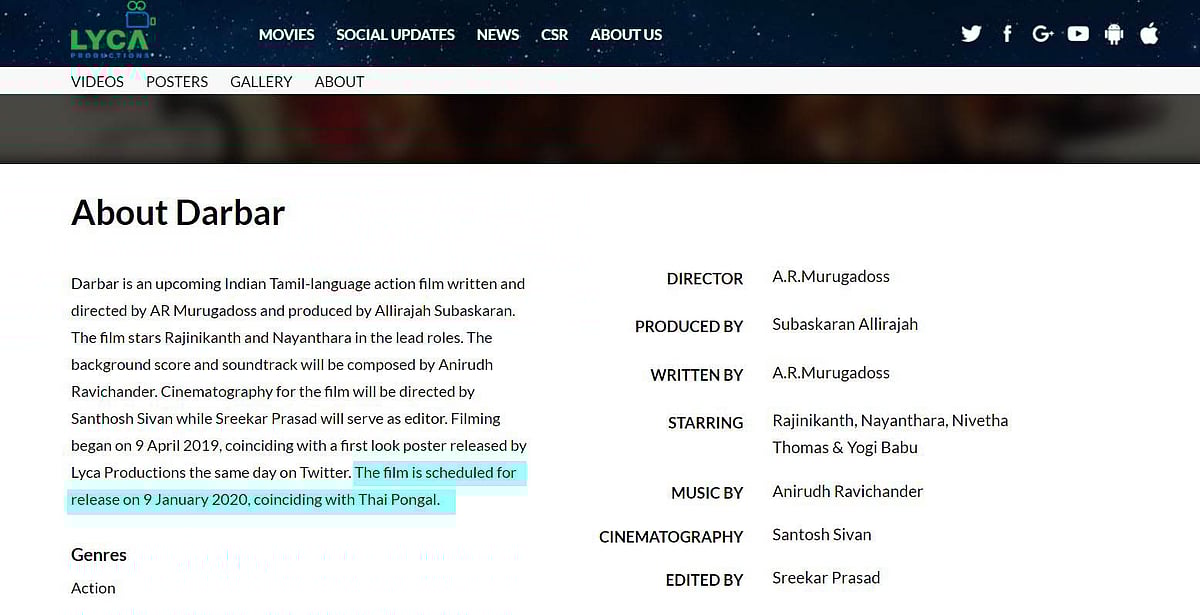The width and height of the screenshot is (1200, 615).
Task: Click the Google Plus icon
Action: click(x=1043, y=34)
